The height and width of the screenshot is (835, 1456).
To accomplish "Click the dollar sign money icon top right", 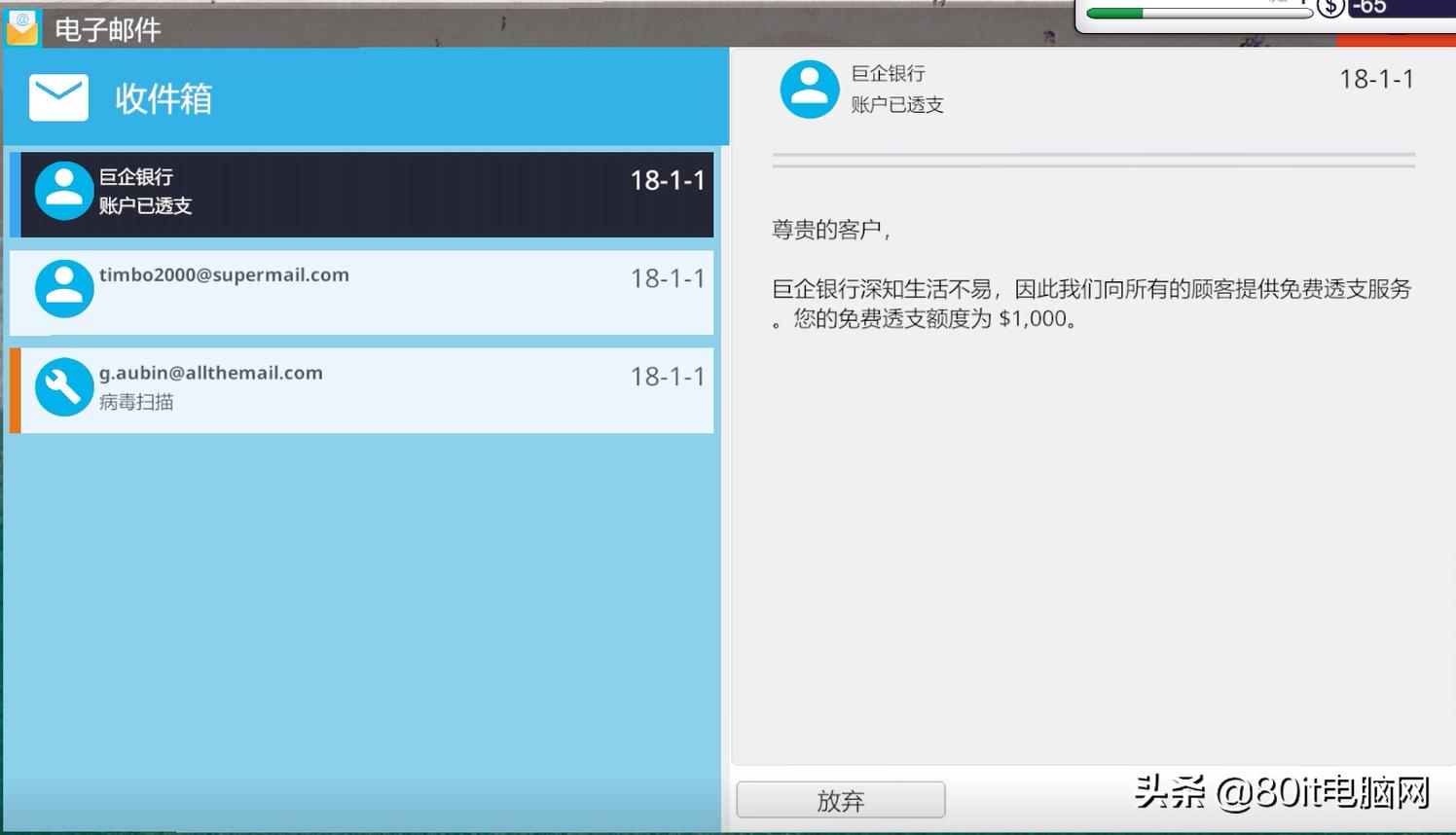I will [x=1329, y=10].
